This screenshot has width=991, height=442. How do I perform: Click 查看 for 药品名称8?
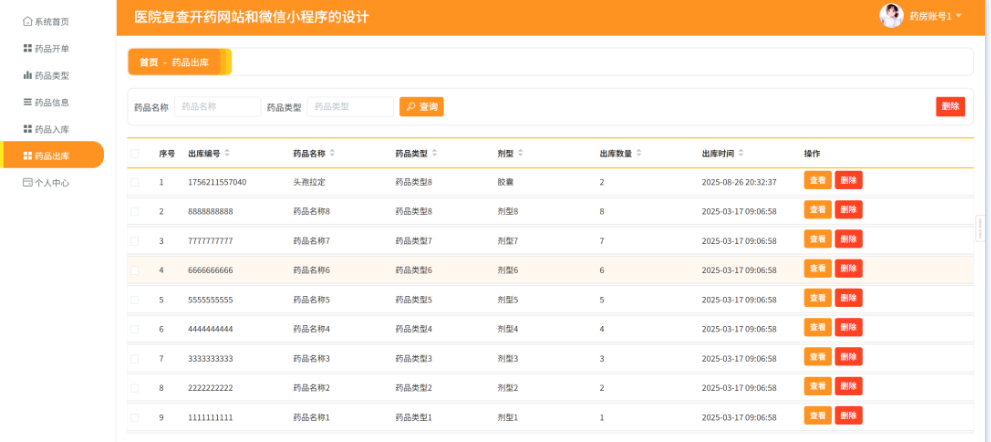tap(817, 209)
